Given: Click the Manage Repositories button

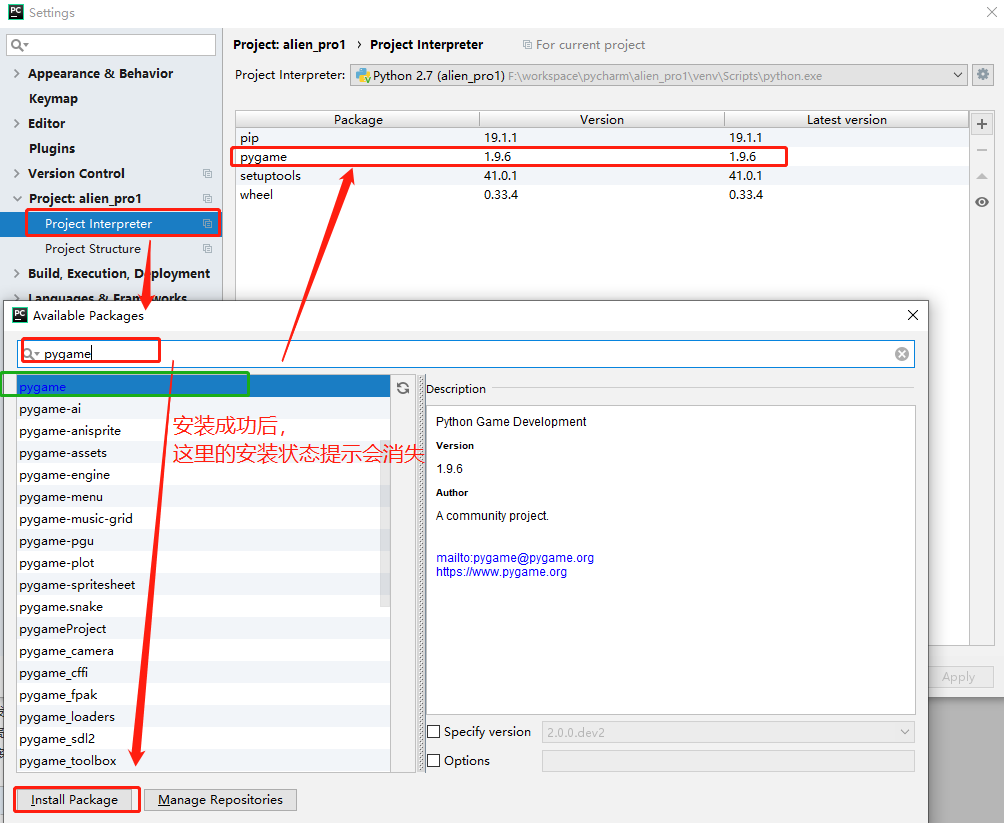Looking at the screenshot, I should tap(220, 800).
